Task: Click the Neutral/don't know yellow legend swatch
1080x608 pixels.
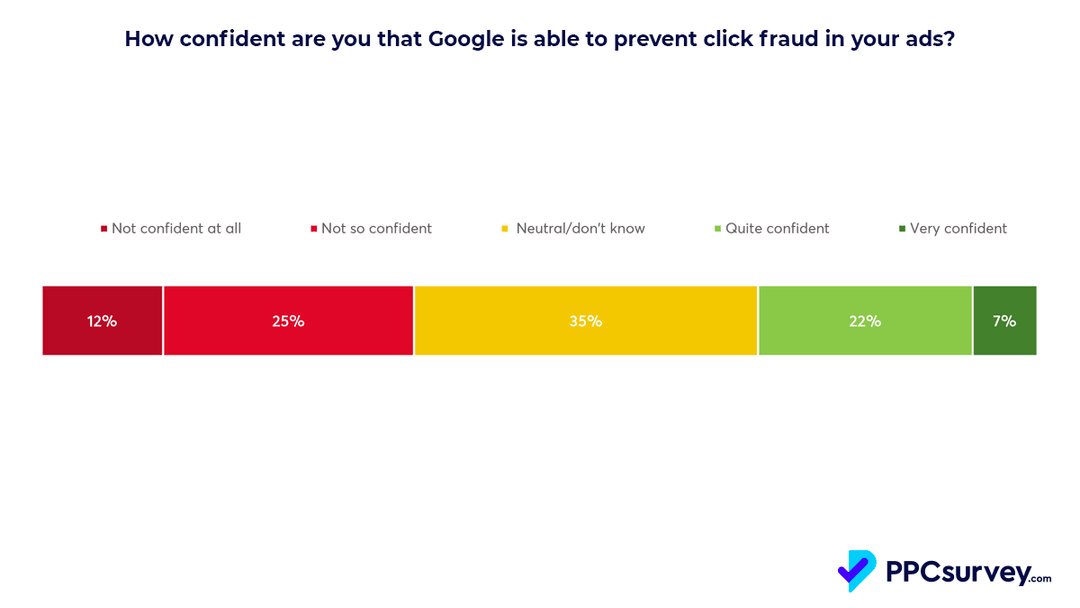Action: (x=505, y=229)
